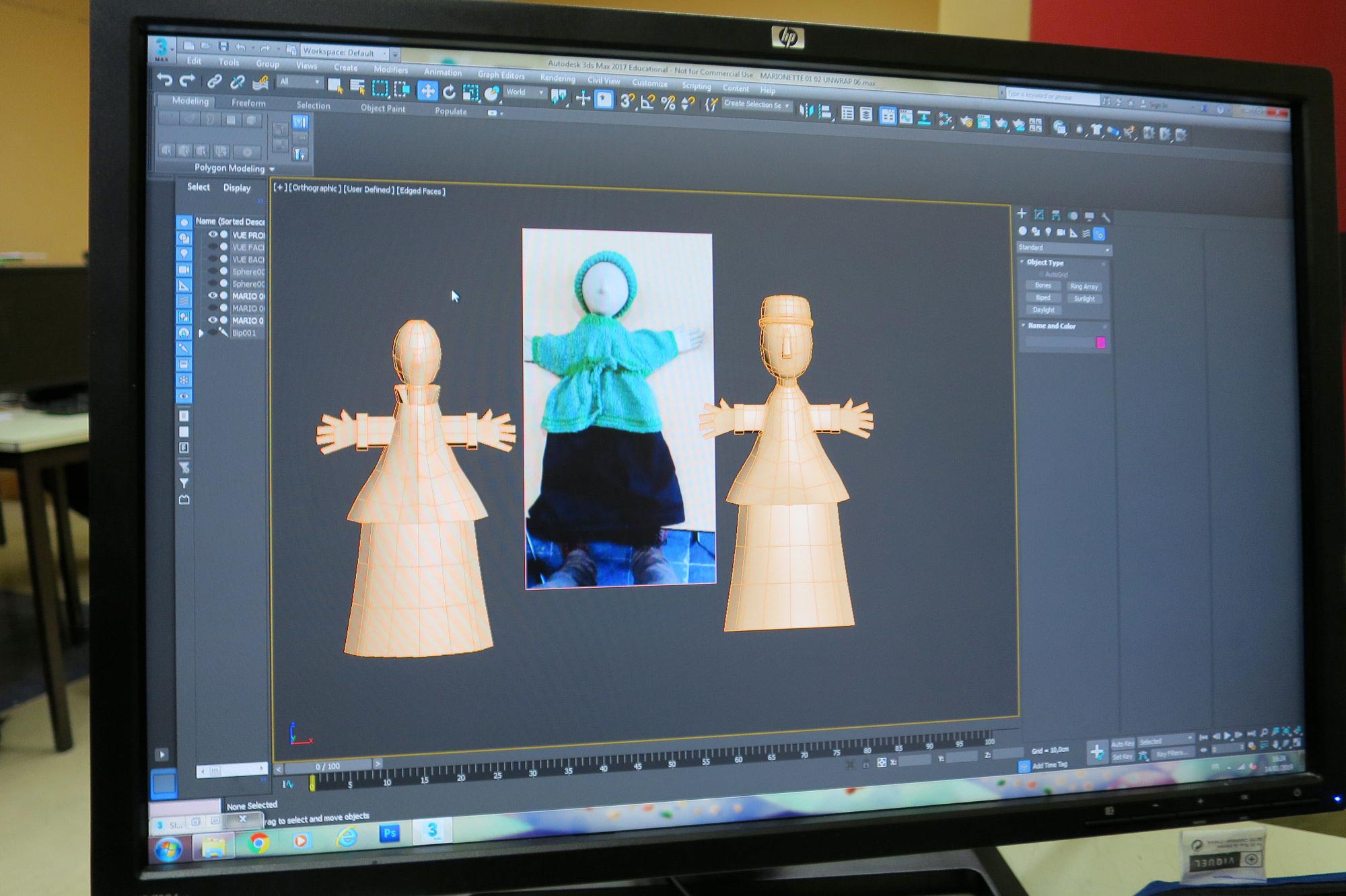Open Schematic View icon
The width and height of the screenshot is (1346, 896).
[925, 118]
